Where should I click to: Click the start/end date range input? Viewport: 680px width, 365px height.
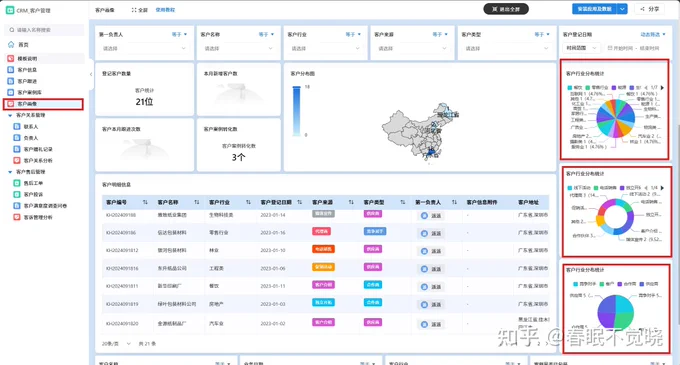click(634, 48)
